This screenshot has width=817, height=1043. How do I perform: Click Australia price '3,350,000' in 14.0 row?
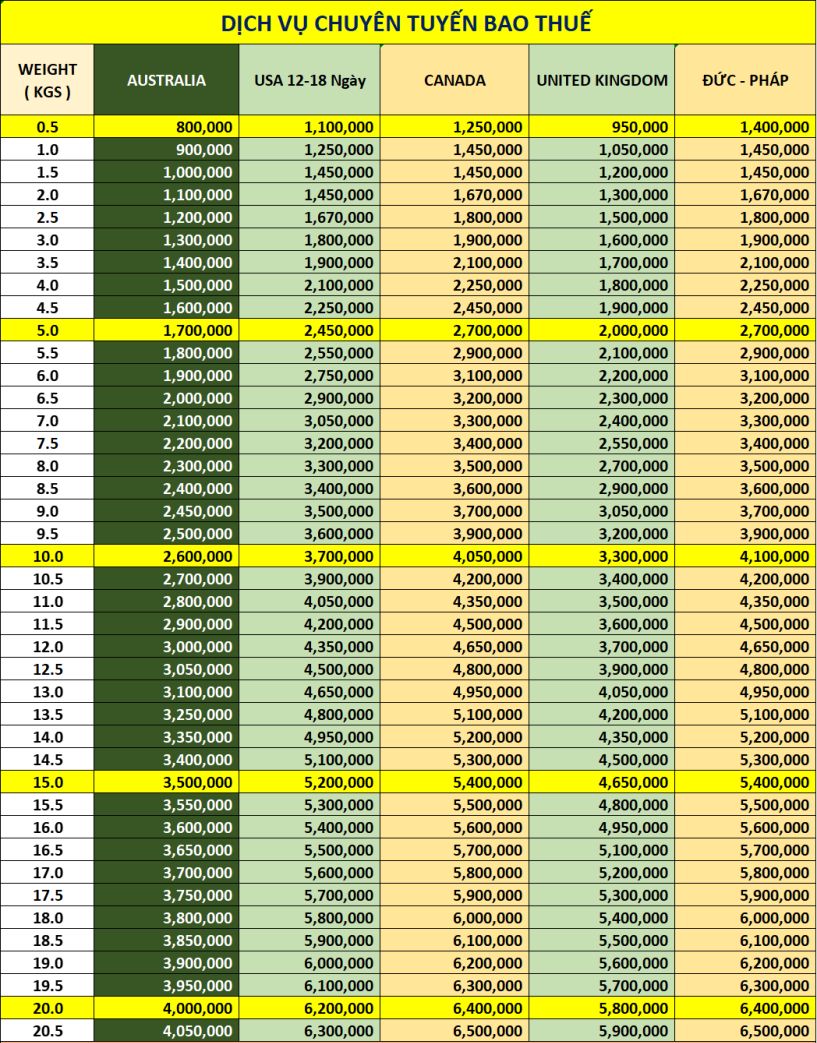[166, 737]
